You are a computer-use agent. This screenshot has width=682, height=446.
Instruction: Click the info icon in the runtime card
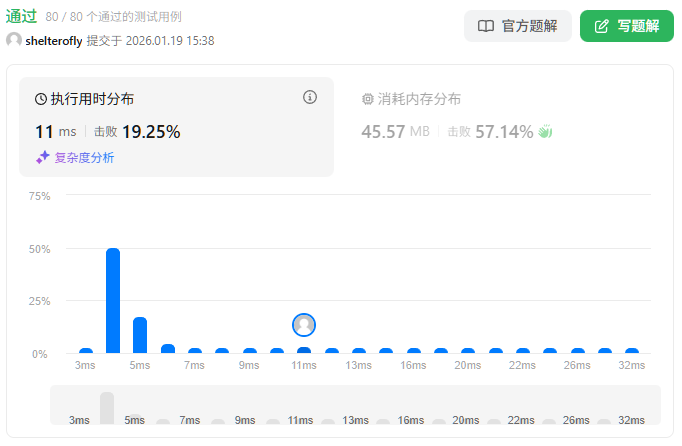(310, 98)
